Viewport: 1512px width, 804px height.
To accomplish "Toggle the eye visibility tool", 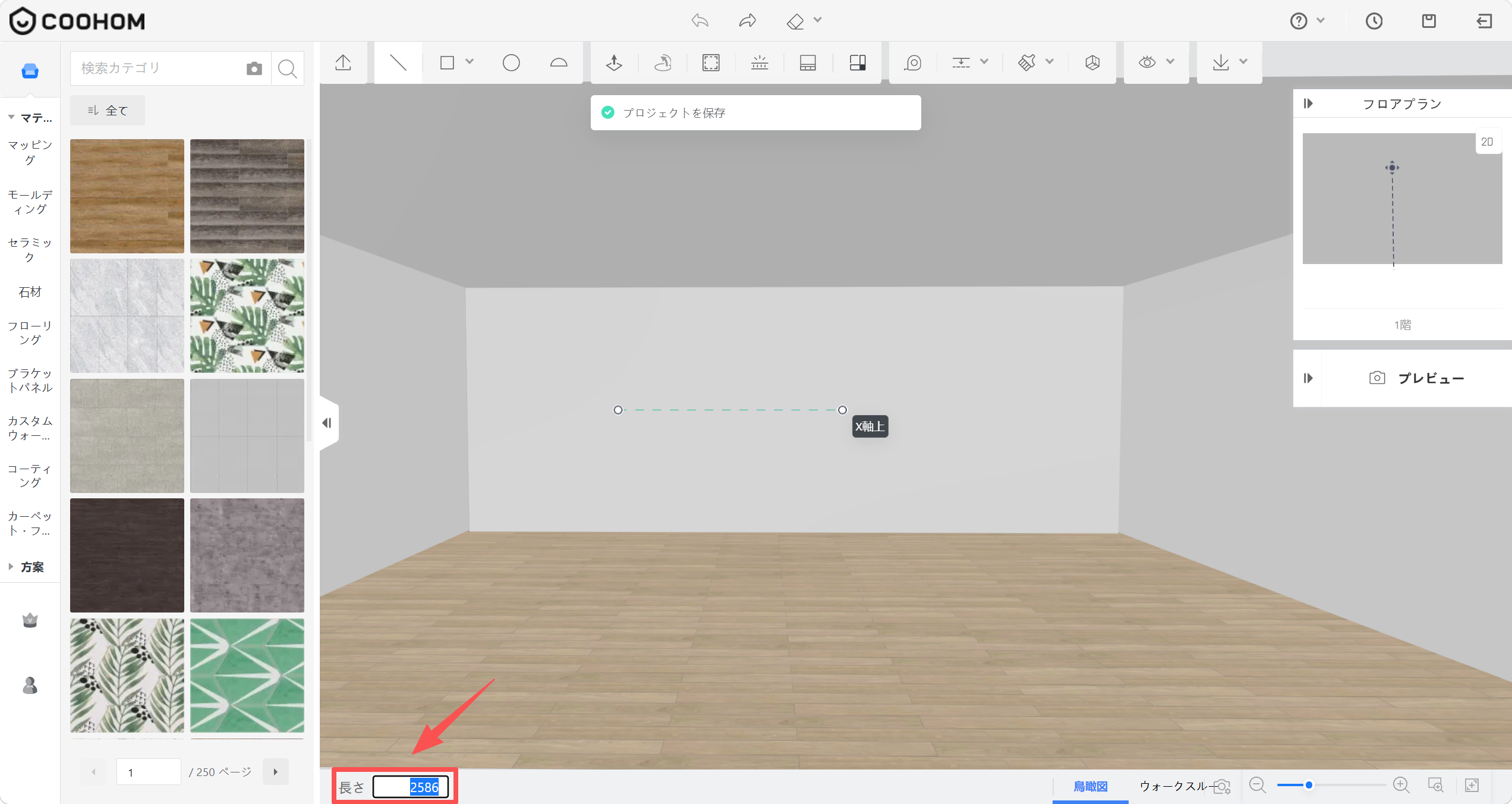I will (1148, 62).
